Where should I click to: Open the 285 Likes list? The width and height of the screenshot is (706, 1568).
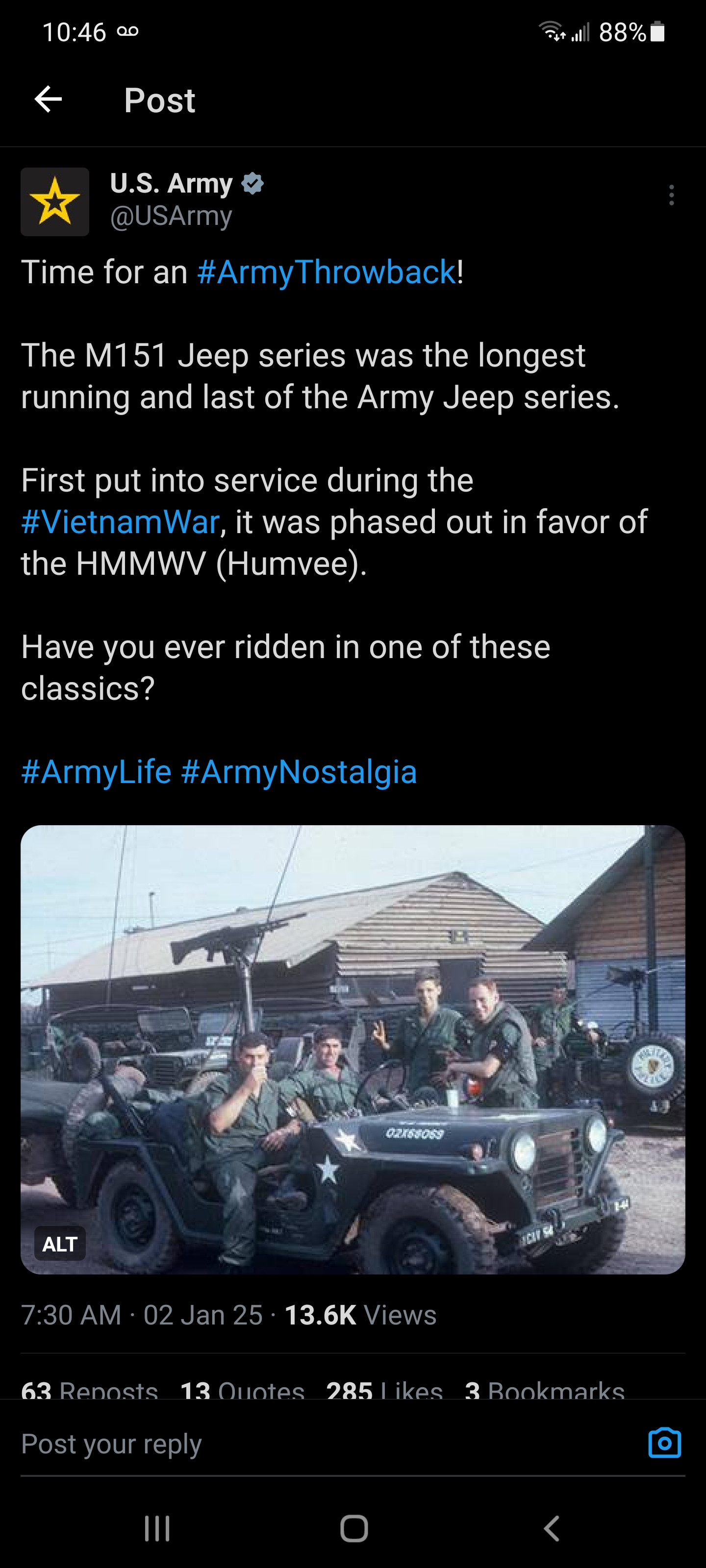pos(384,1389)
